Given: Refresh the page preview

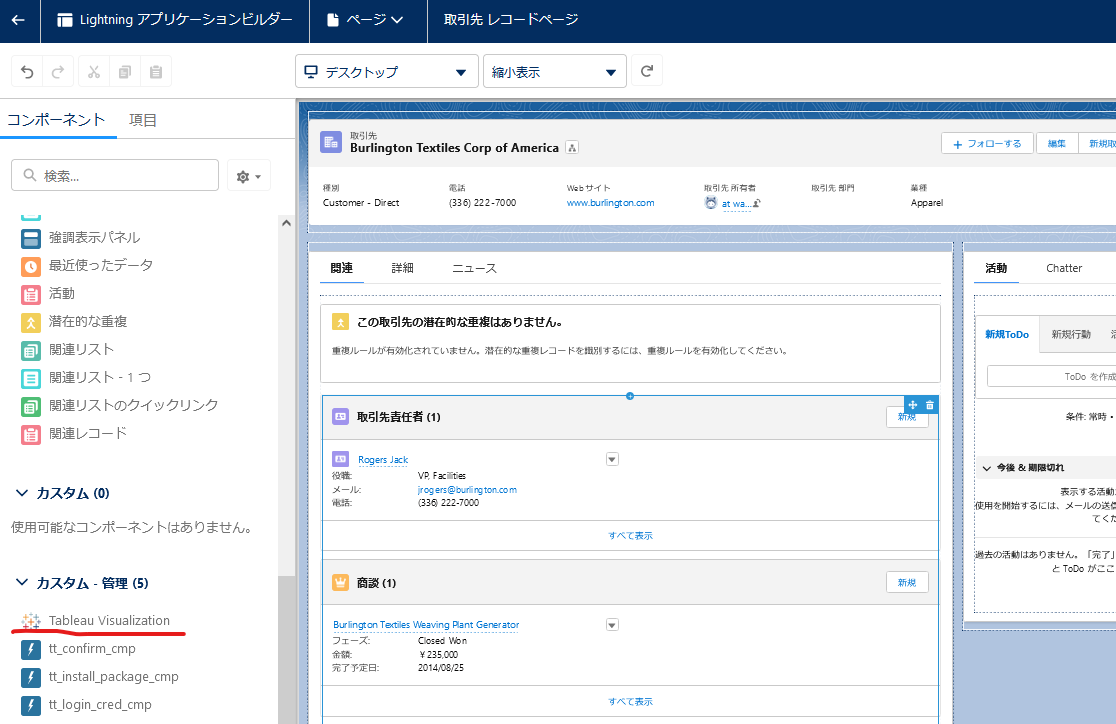Looking at the screenshot, I should point(647,71).
